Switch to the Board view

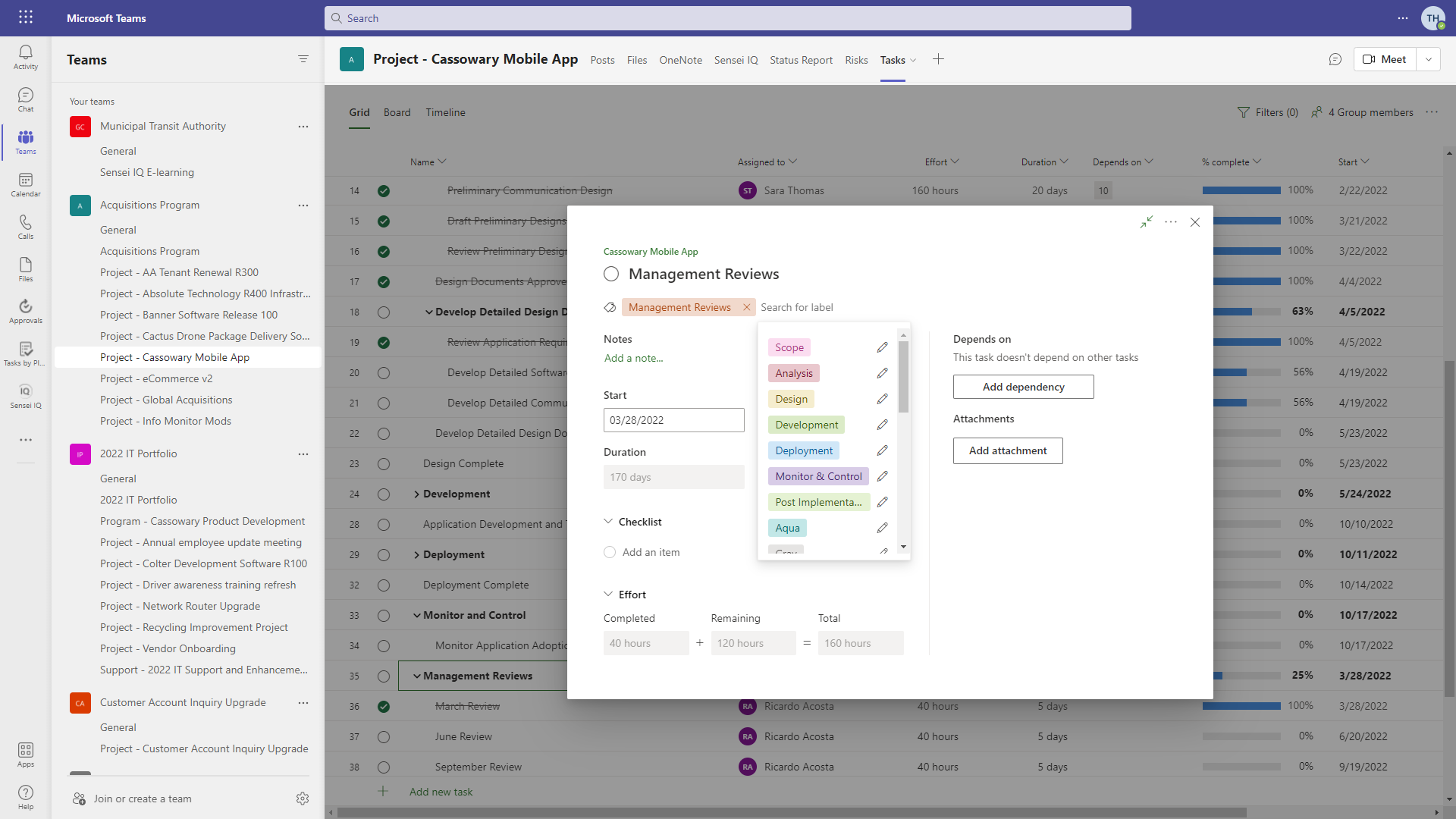[x=397, y=112]
